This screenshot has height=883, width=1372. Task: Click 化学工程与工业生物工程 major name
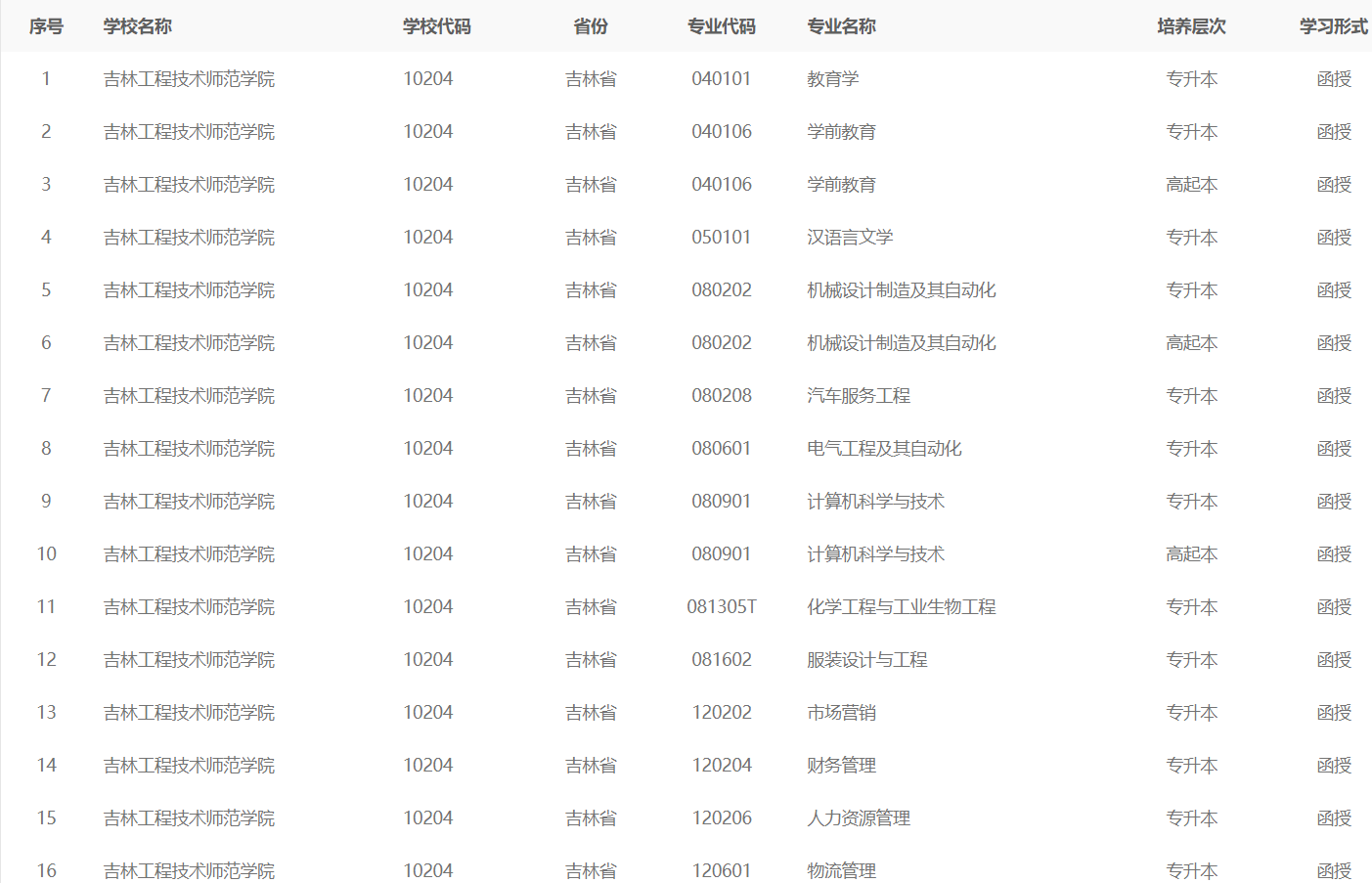902,607
